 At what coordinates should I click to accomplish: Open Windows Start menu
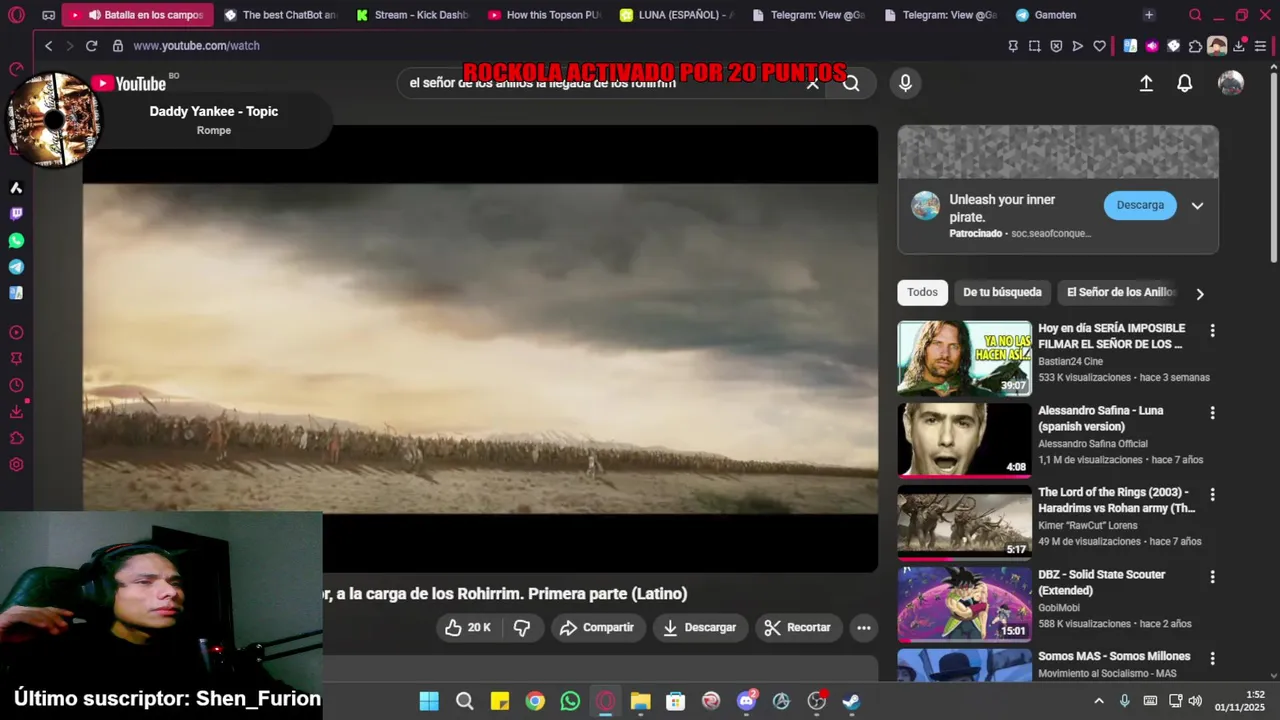point(429,701)
